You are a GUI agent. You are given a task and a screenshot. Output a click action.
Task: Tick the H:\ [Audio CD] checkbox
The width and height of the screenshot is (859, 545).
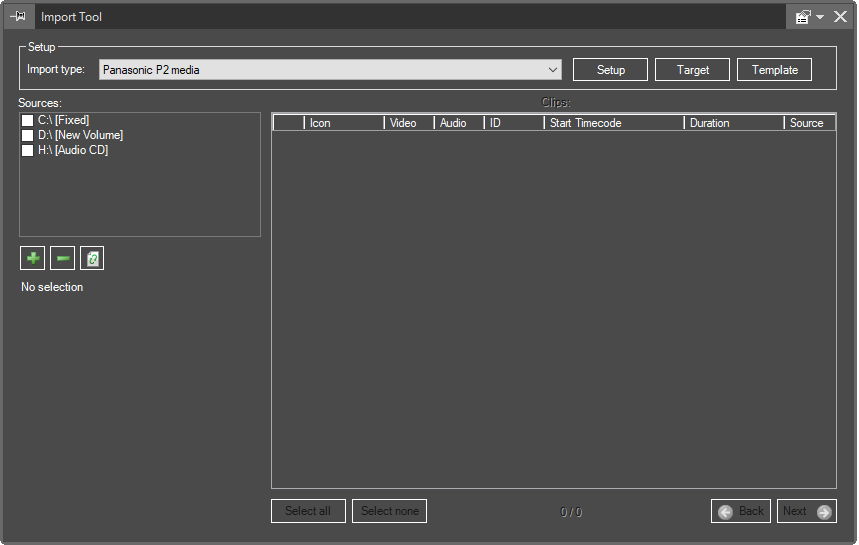click(x=28, y=151)
